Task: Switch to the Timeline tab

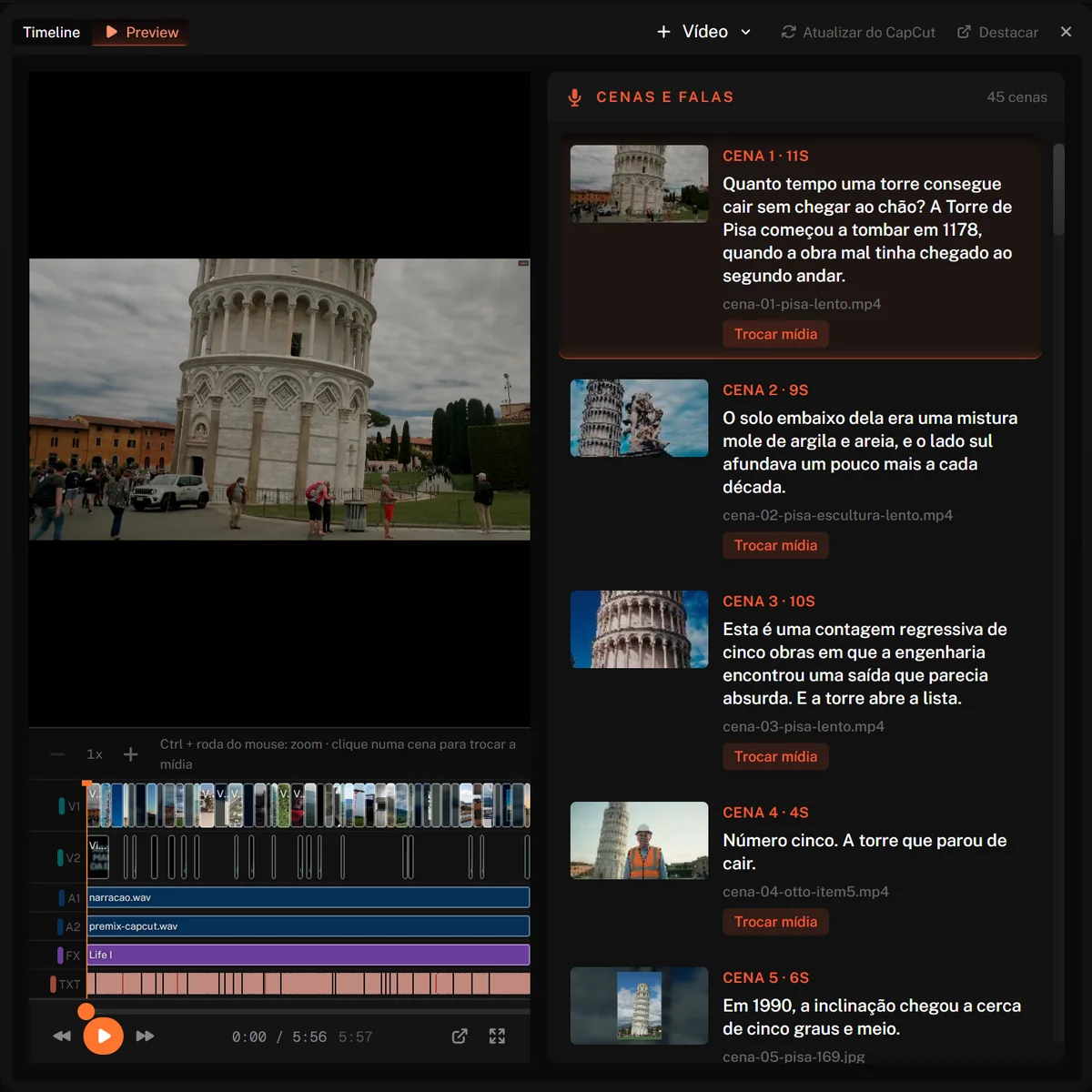Action: tap(51, 32)
